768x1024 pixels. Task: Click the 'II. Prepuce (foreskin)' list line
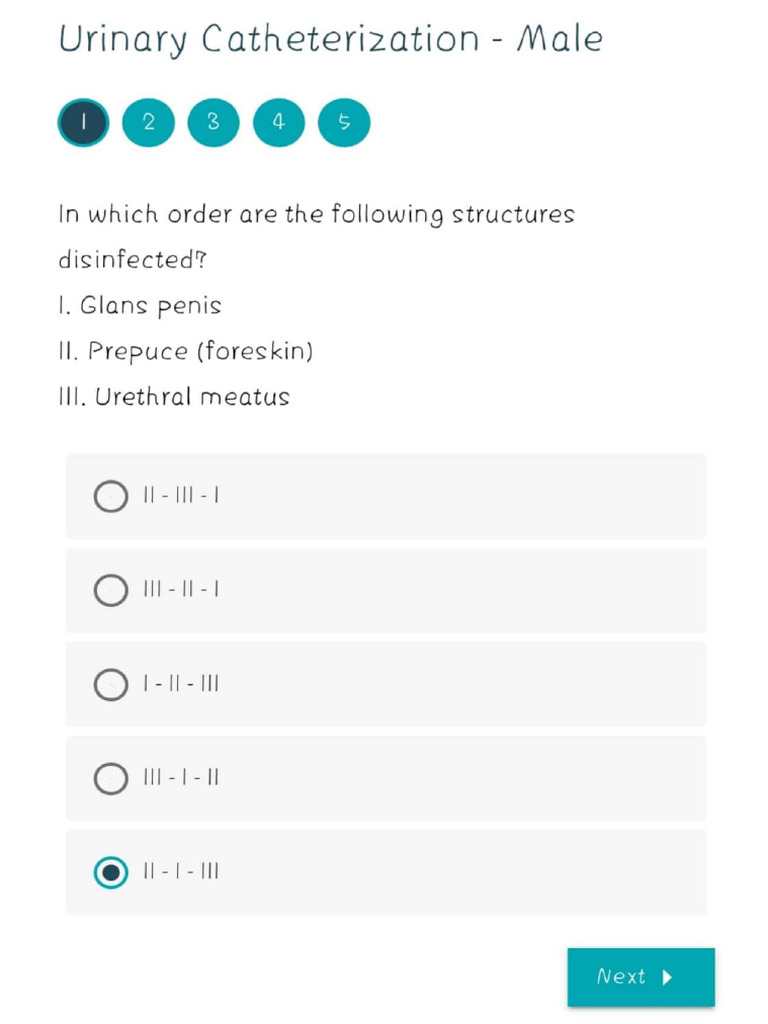tap(186, 351)
